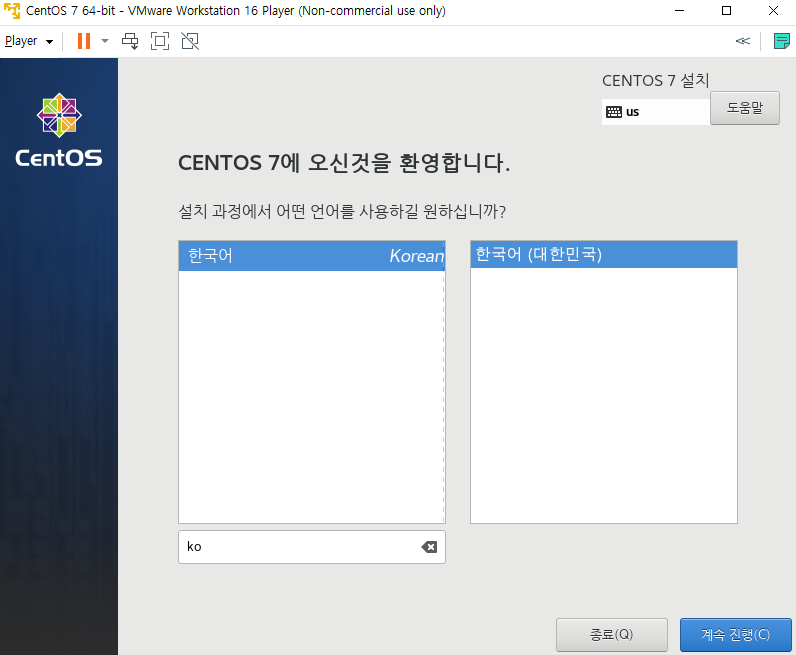Pause the virtual machine
The height and width of the screenshot is (655, 796).
click(x=84, y=41)
